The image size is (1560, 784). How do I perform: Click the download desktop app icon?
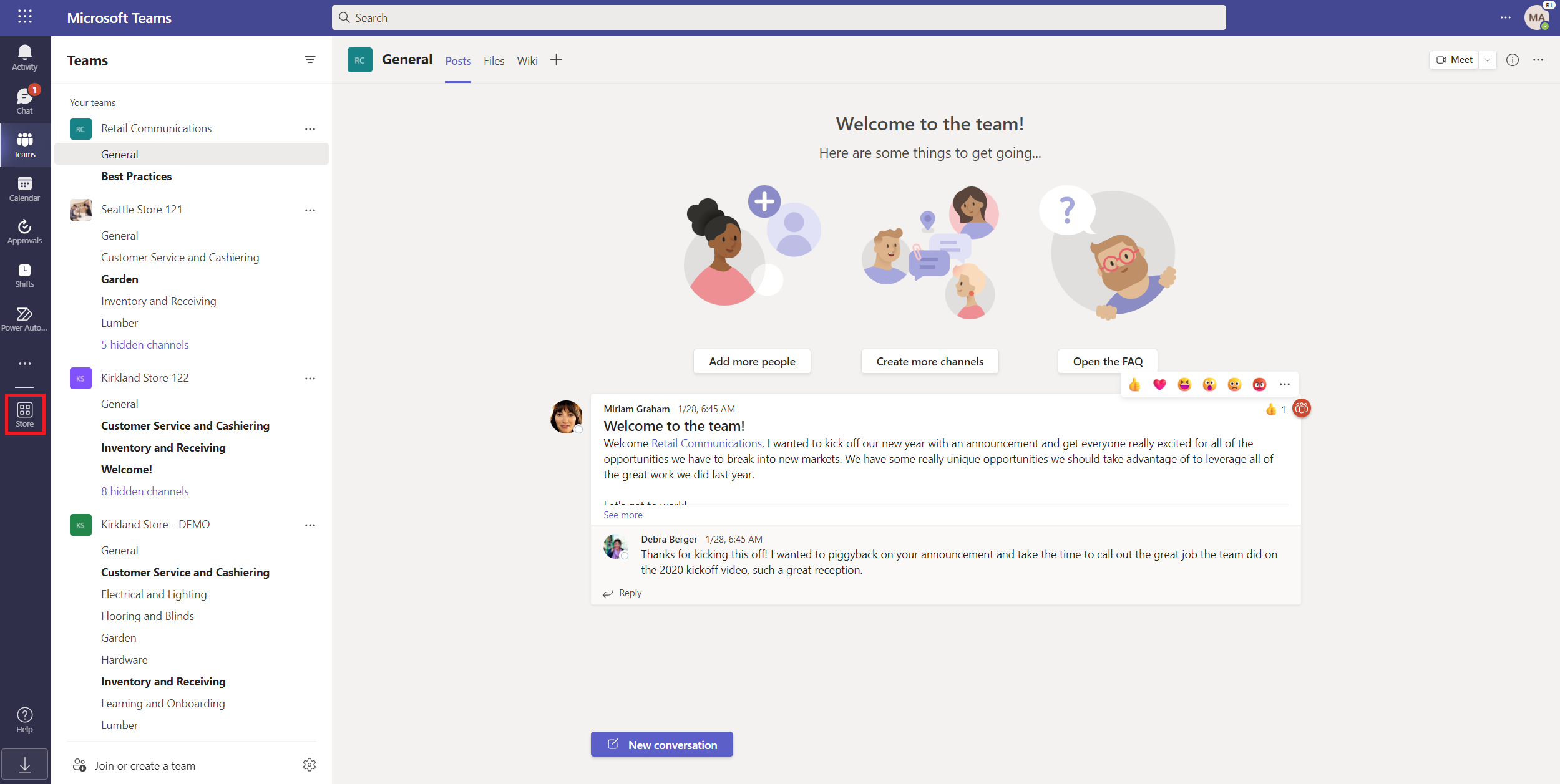click(x=25, y=764)
